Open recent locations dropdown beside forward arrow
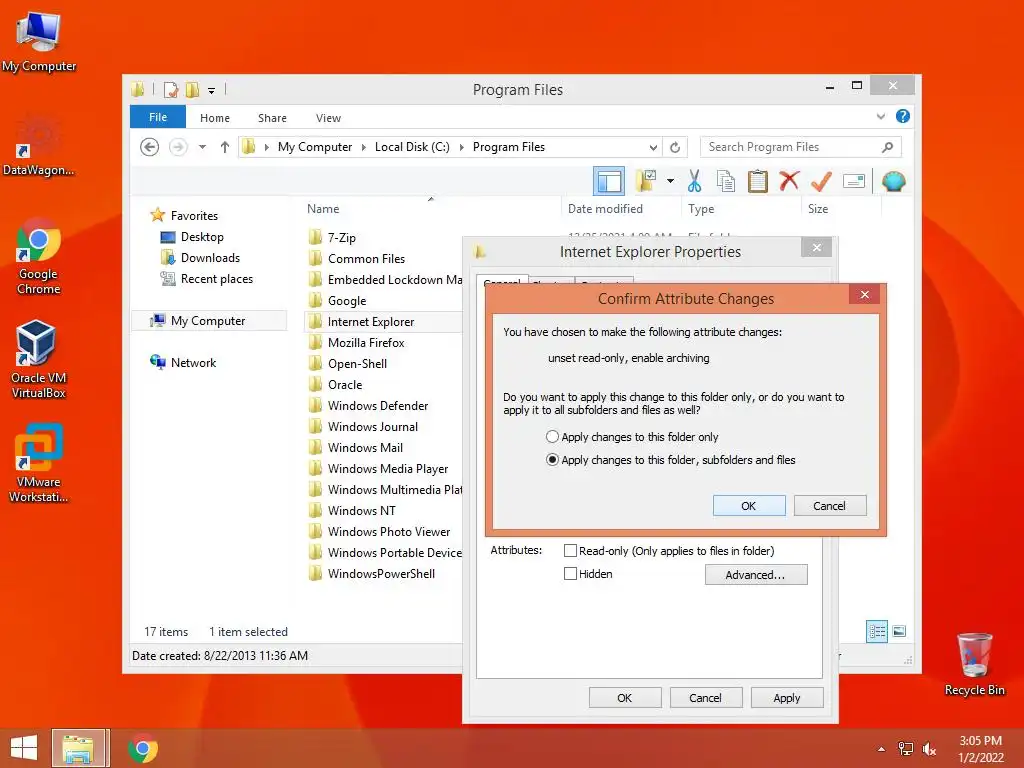 coord(202,147)
